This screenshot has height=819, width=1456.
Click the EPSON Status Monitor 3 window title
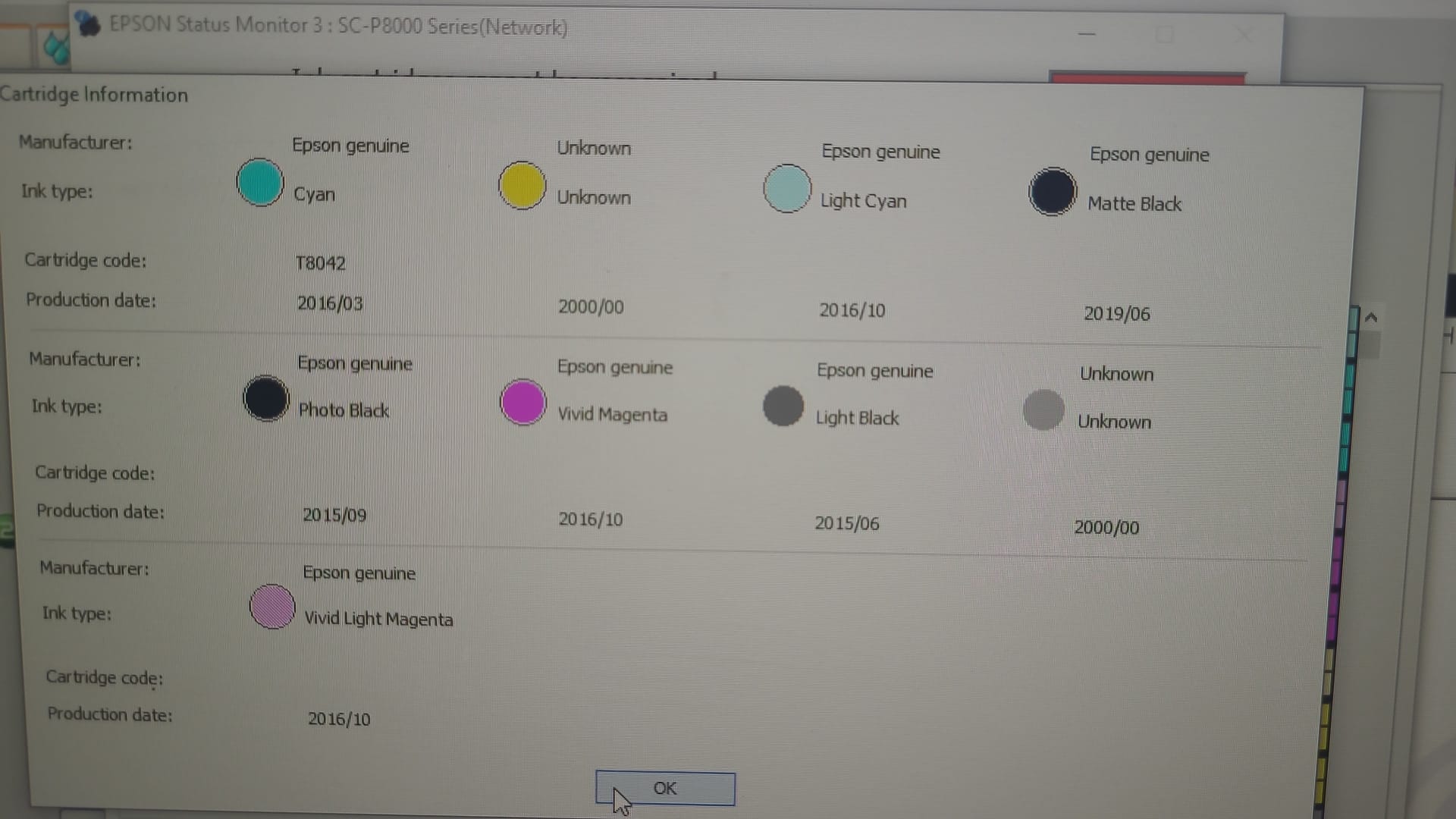(x=338, y=26)
